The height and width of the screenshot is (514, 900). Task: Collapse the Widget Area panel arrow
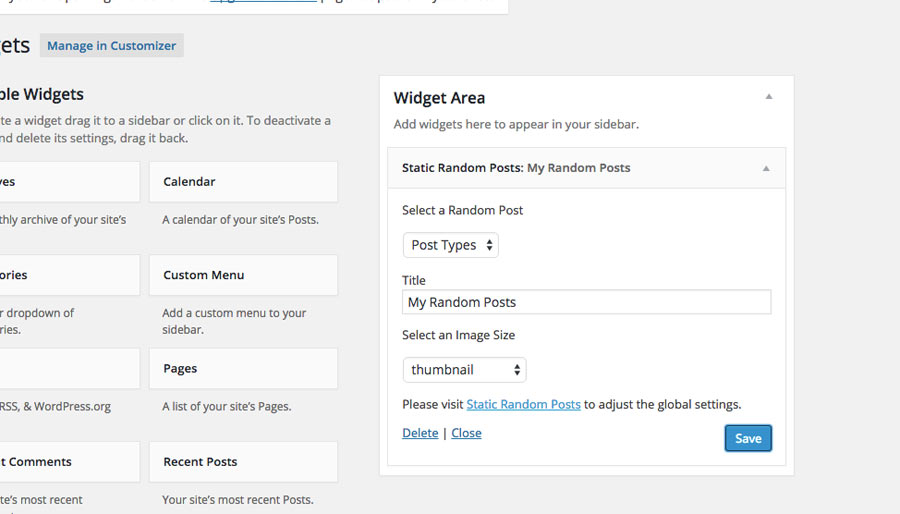pyautogui.click(x=769, y=97)
